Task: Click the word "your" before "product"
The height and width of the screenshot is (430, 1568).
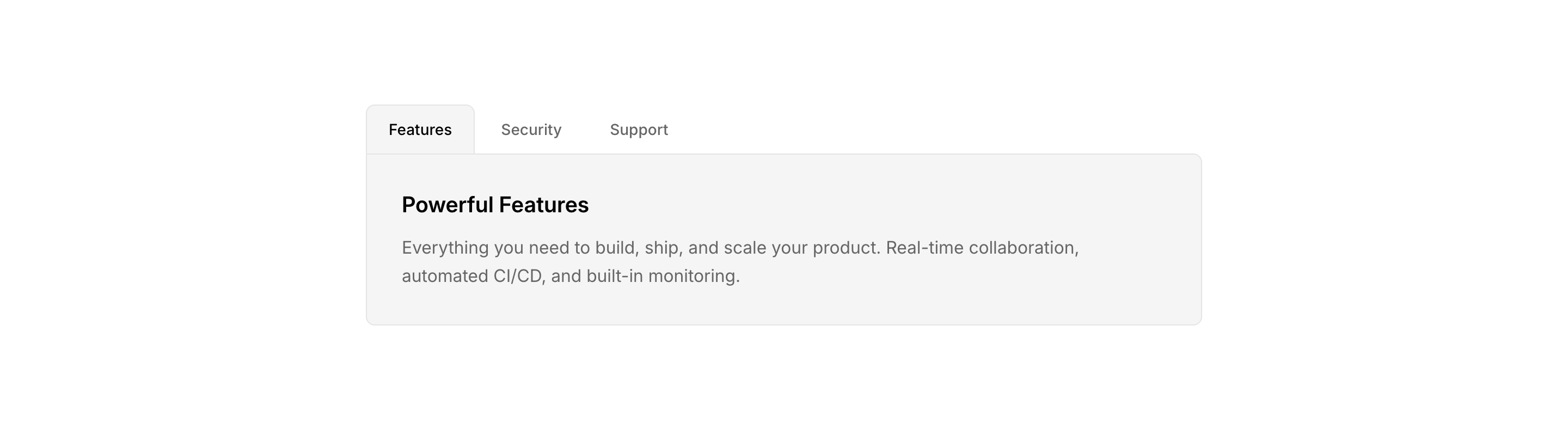Action: point(789,248)
